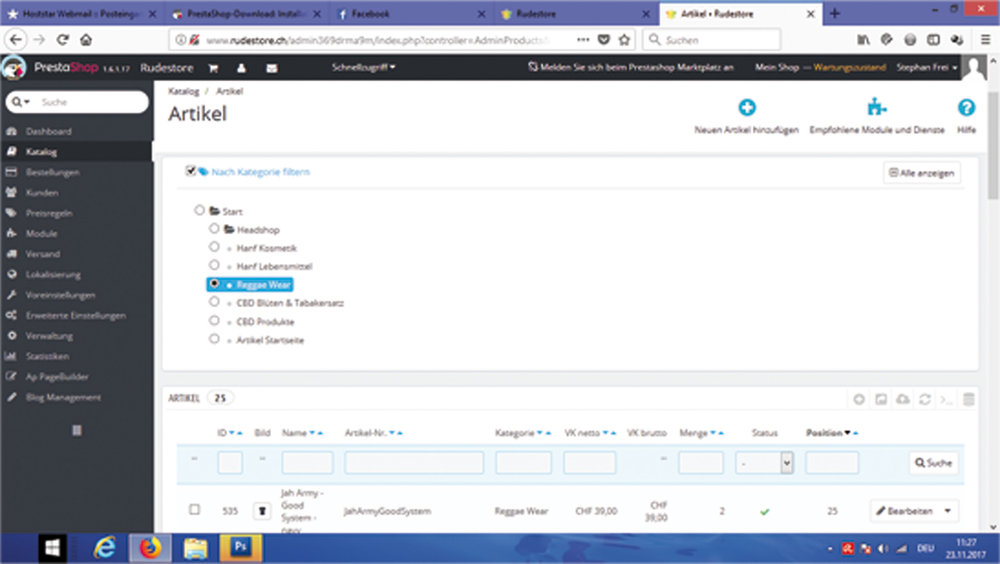Open new browser tab plus
This screenshot has height=564, width=1000.
point(835,13)
